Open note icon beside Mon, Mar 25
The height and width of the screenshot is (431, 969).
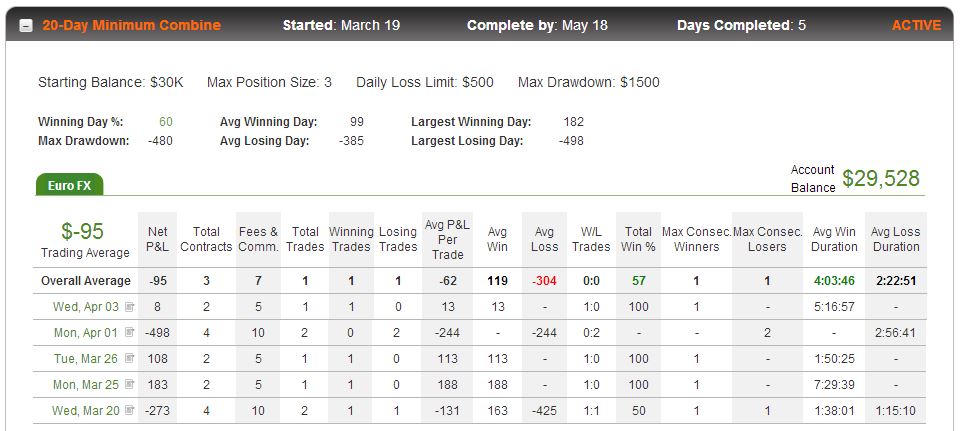129,385
